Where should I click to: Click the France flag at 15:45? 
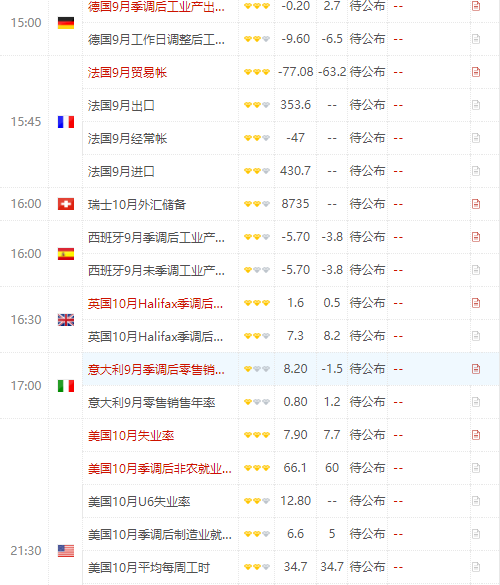66,122
